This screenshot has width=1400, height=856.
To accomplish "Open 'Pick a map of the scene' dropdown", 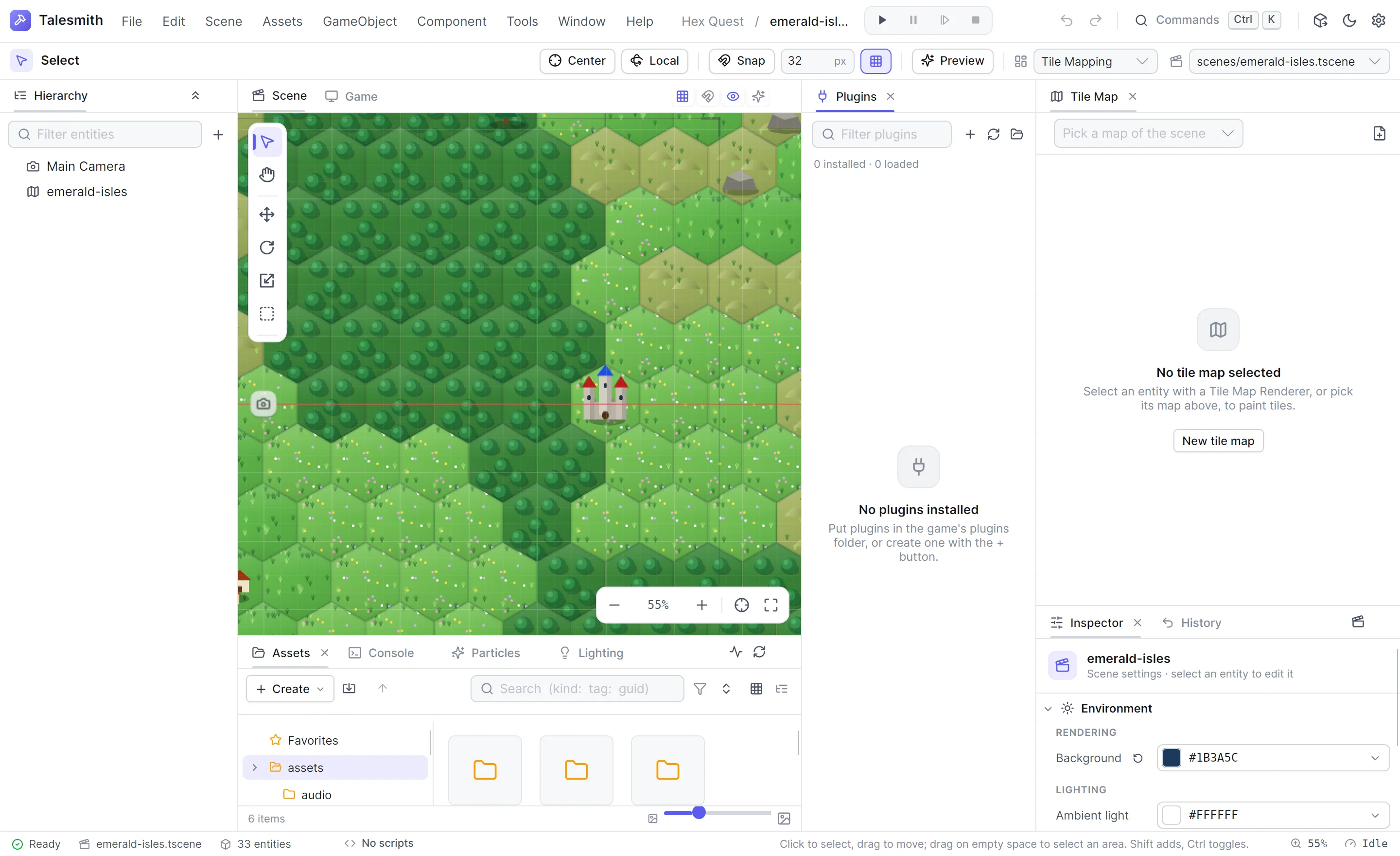I will pos(1148,134).
